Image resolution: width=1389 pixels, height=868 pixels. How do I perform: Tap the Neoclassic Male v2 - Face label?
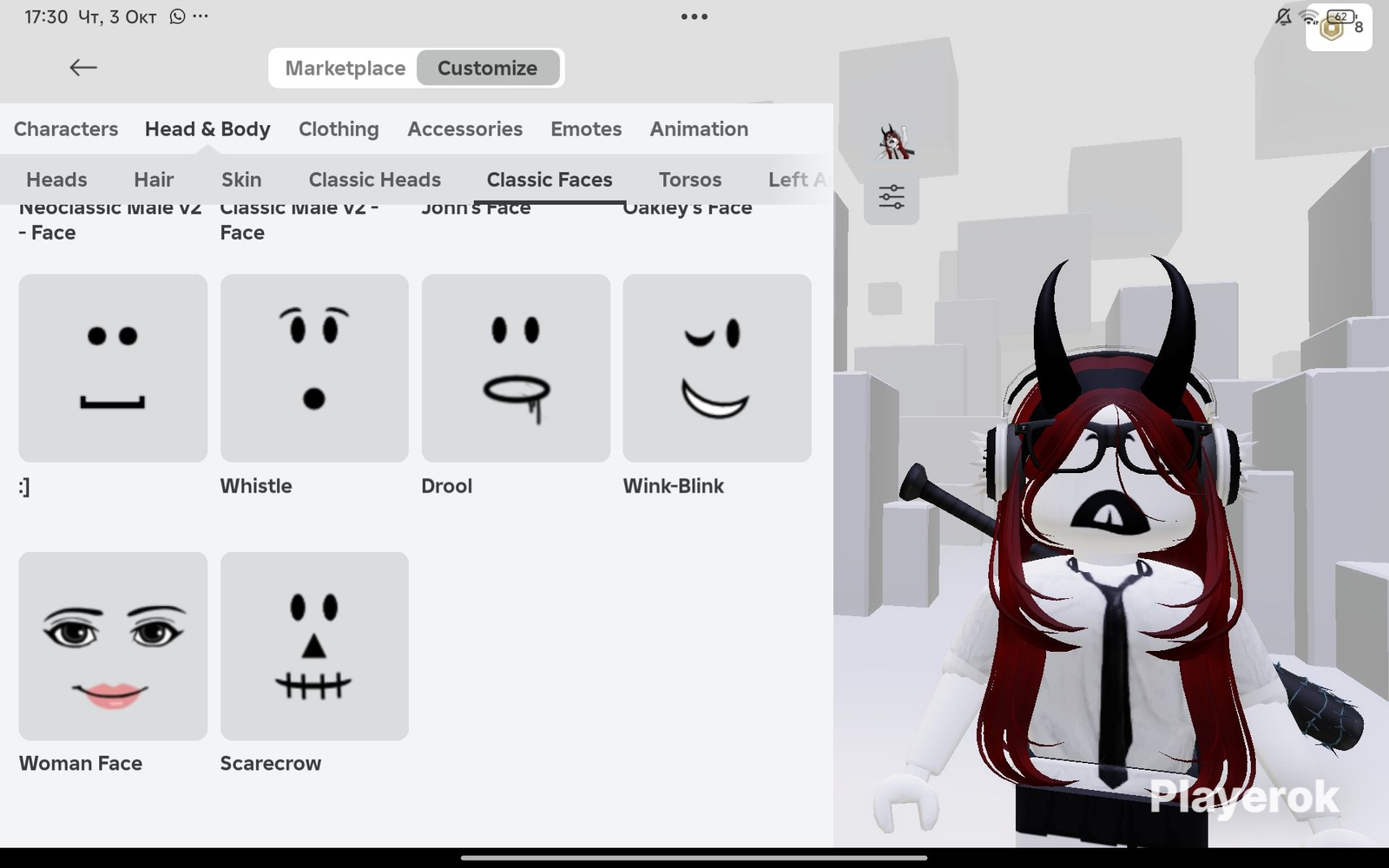coord(110,221)
